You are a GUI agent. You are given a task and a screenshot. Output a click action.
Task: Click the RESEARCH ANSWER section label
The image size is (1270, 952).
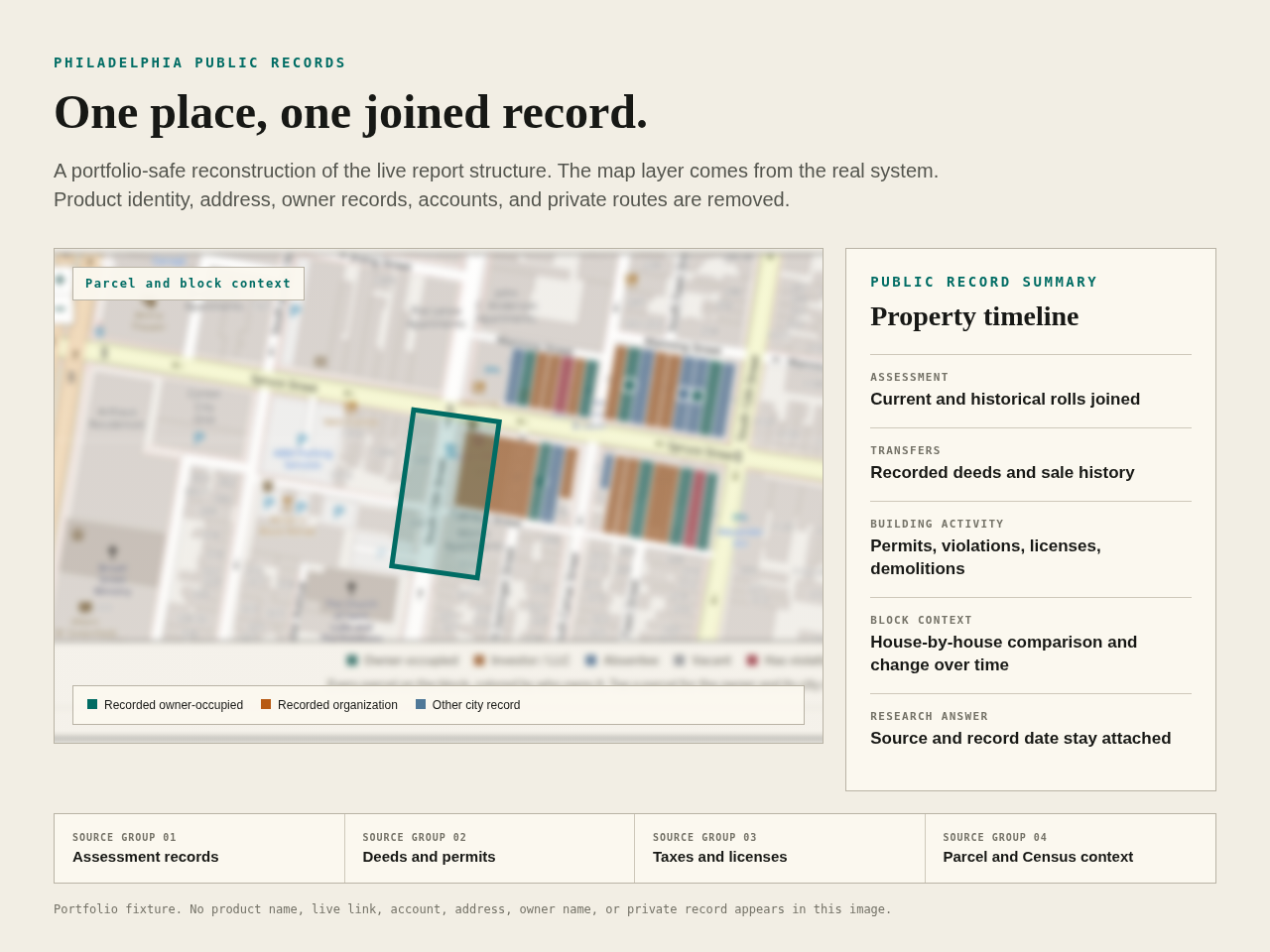(930, 717)
